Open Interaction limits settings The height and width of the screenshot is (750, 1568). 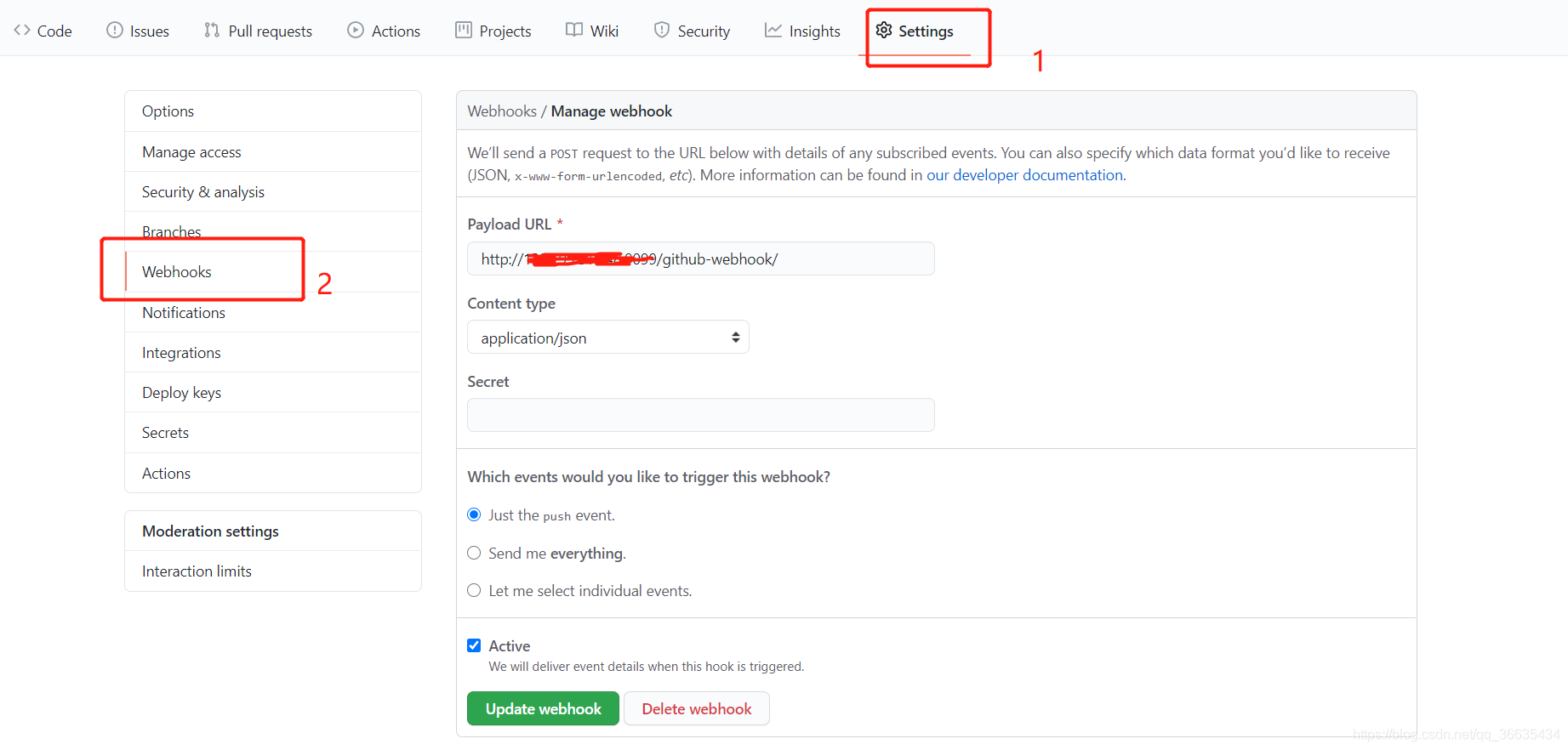pyautogui.click(x=273, y=571)
